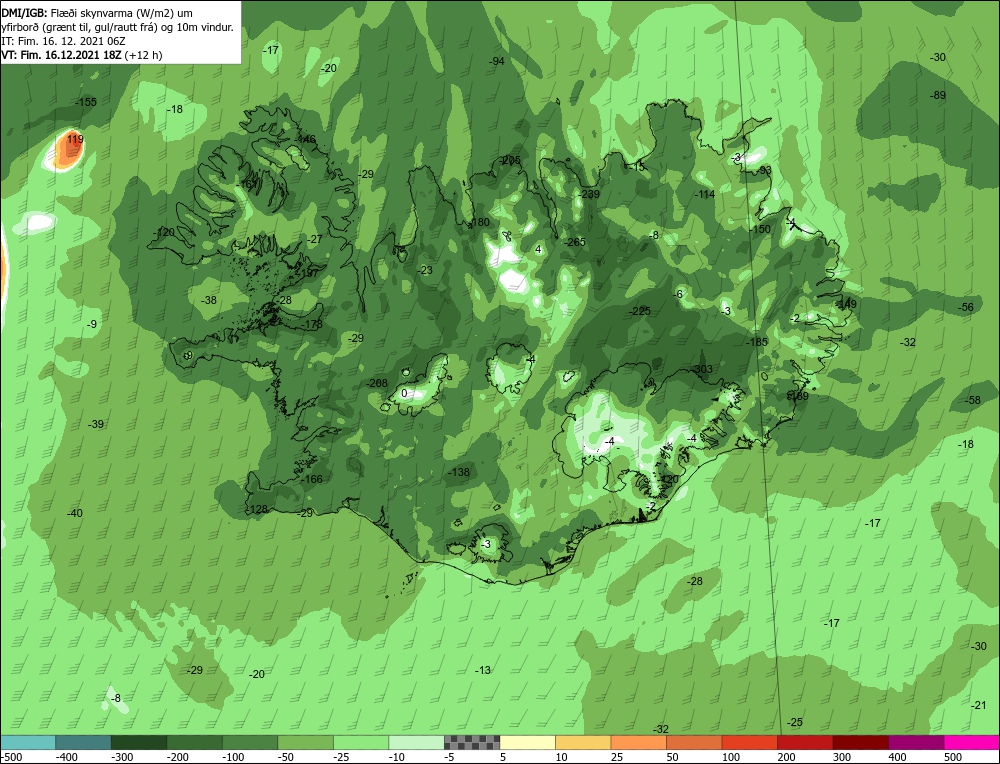Click the '-114' value on the map
The width and height of the screenshot is (1000, 764).
point(704,195)
